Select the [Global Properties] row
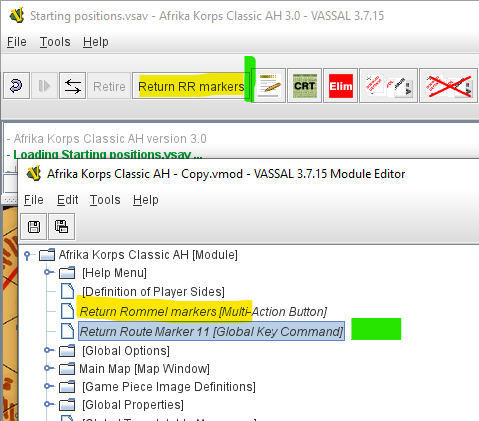 tap(133, 405)
